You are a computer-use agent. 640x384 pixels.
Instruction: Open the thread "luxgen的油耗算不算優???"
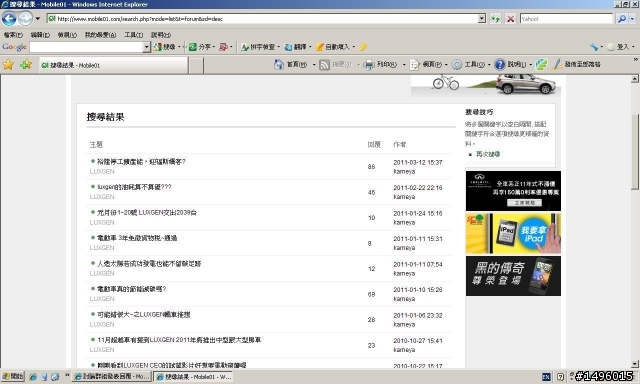click(134, 187)
